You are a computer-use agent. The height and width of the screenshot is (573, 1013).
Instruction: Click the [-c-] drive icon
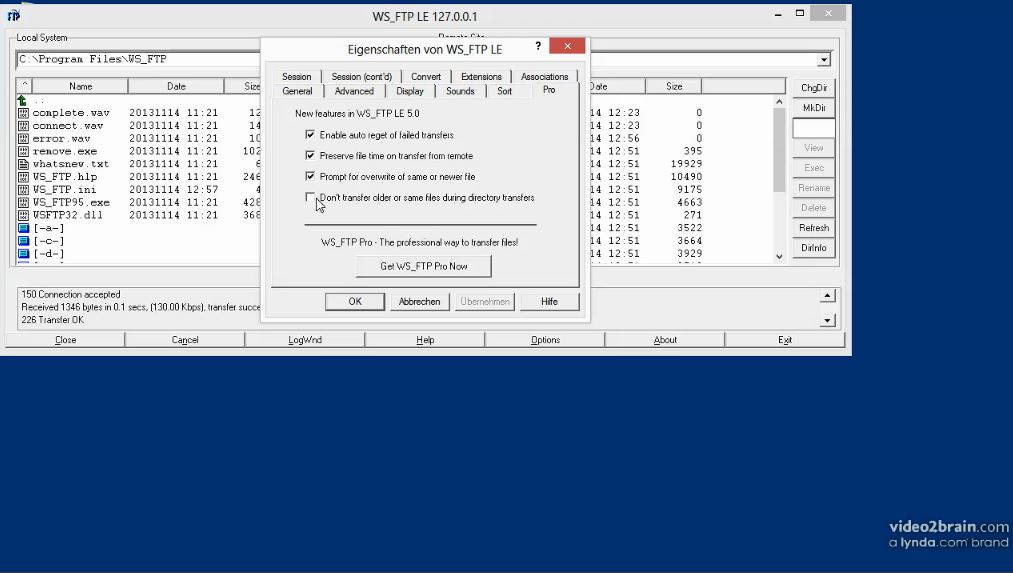pos(23,241)
